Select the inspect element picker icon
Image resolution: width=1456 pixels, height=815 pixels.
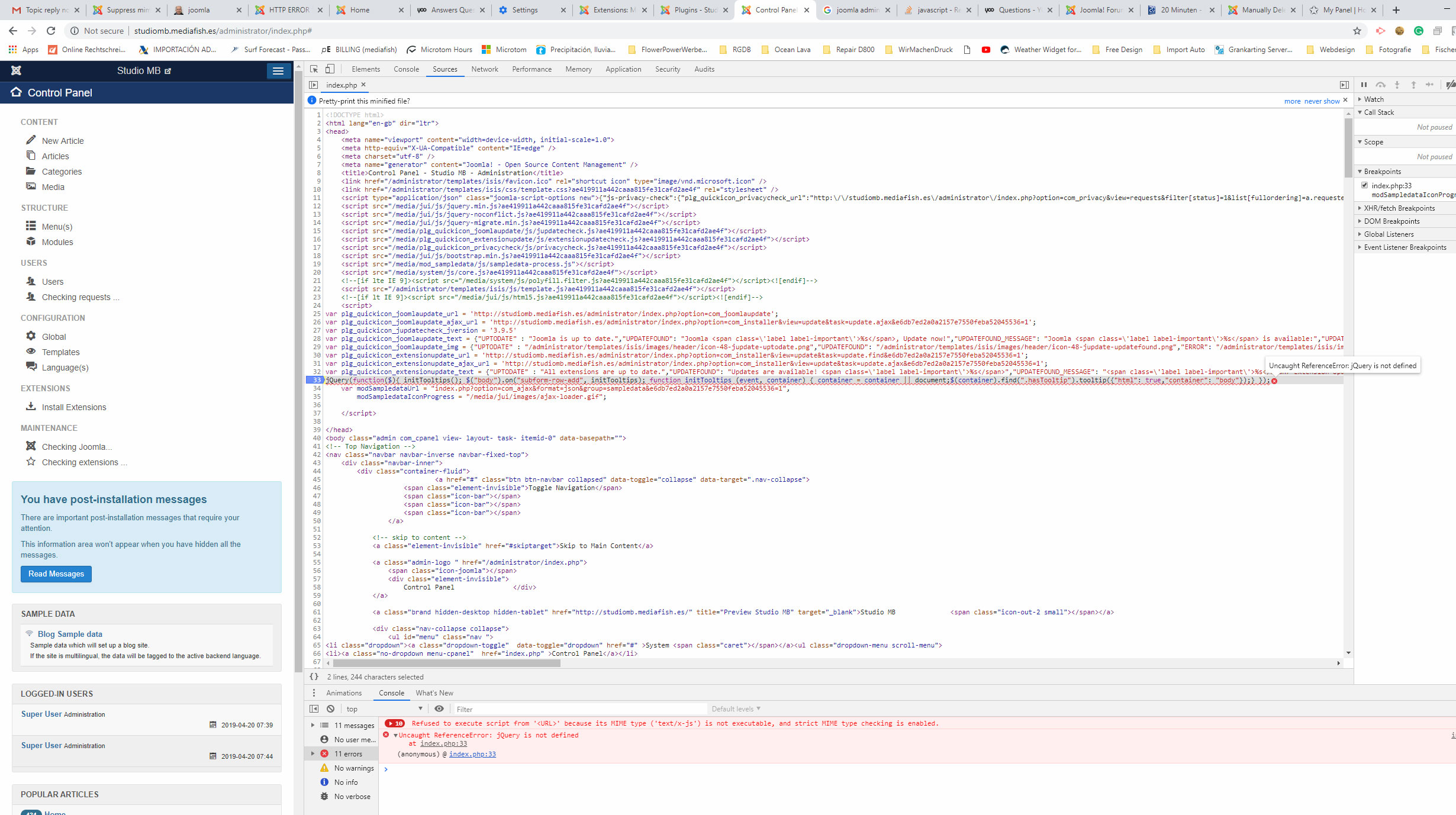click(314, 69)
